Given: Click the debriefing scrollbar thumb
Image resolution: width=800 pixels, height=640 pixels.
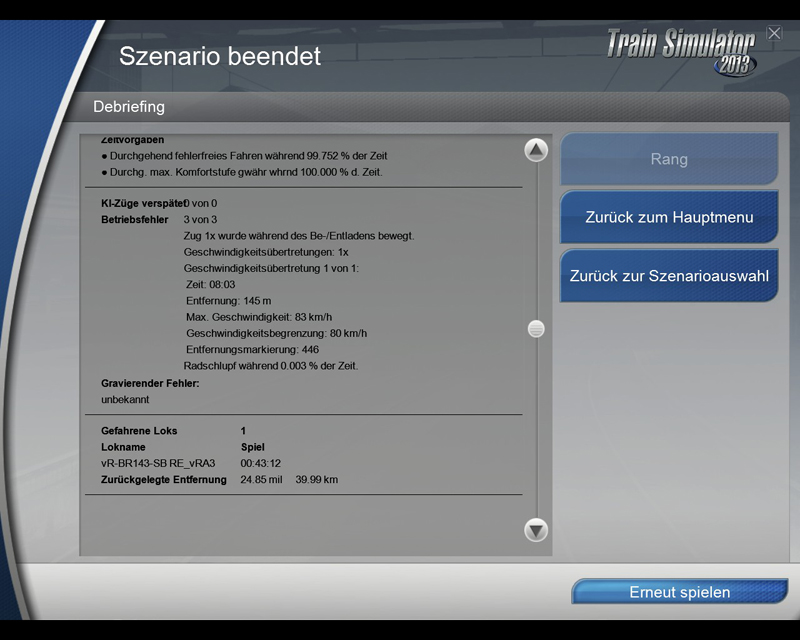Looking at the screenshot, I should pos(536,329).
